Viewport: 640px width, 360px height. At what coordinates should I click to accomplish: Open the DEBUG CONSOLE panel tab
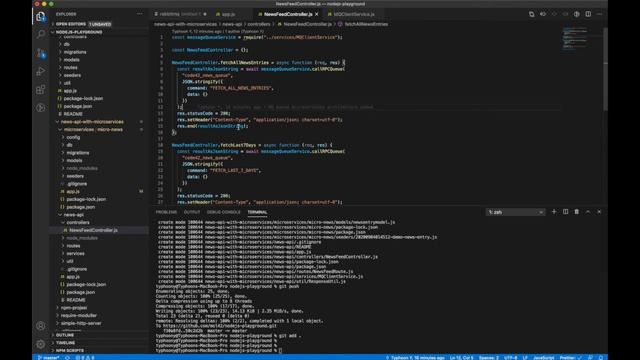pyautogui.click(x=224, y=212)
